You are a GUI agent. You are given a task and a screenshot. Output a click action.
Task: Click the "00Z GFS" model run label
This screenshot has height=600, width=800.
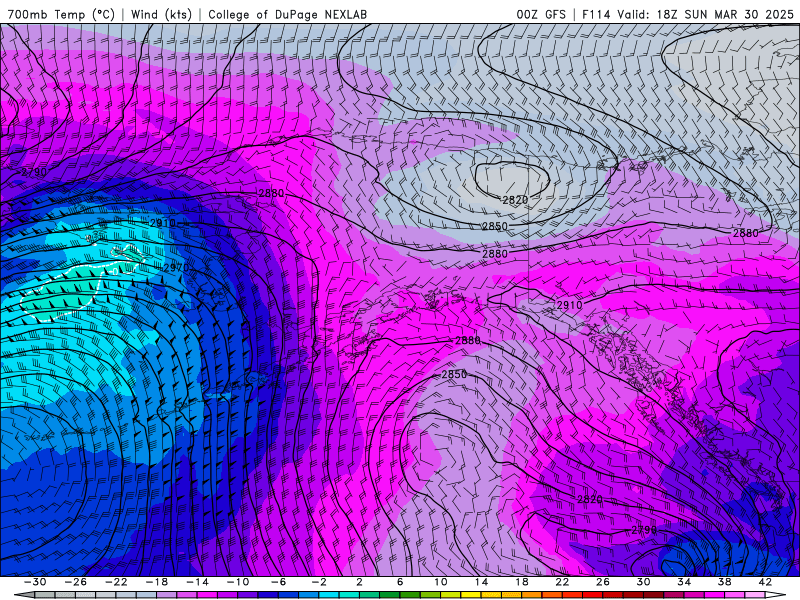[541, 14]
